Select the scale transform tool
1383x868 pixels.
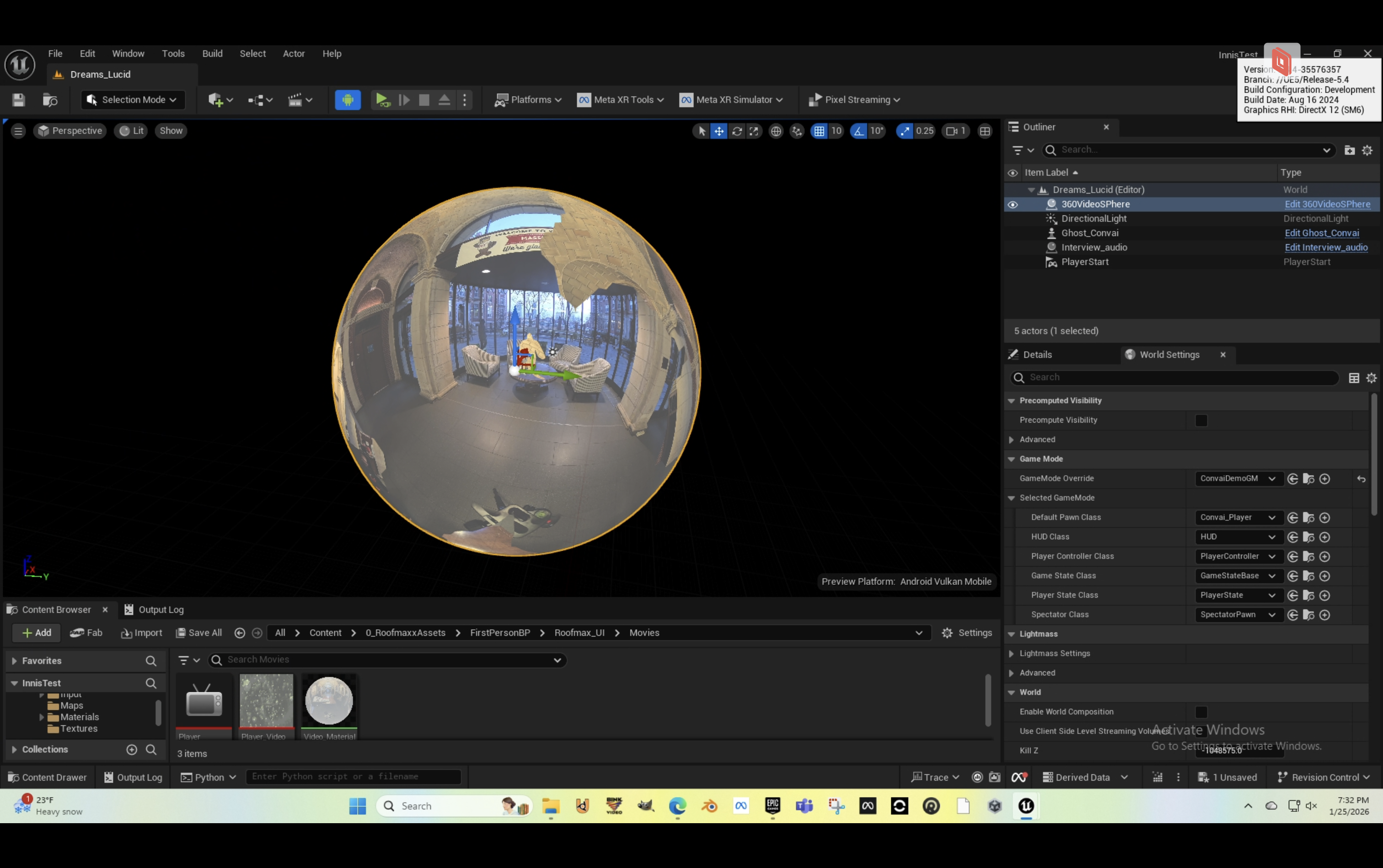[x=754, y=131]
